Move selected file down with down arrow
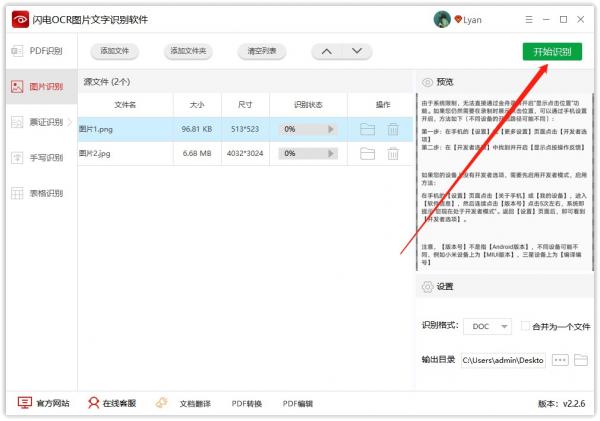This screenshot has width=600, height=421. coord(357,51)
